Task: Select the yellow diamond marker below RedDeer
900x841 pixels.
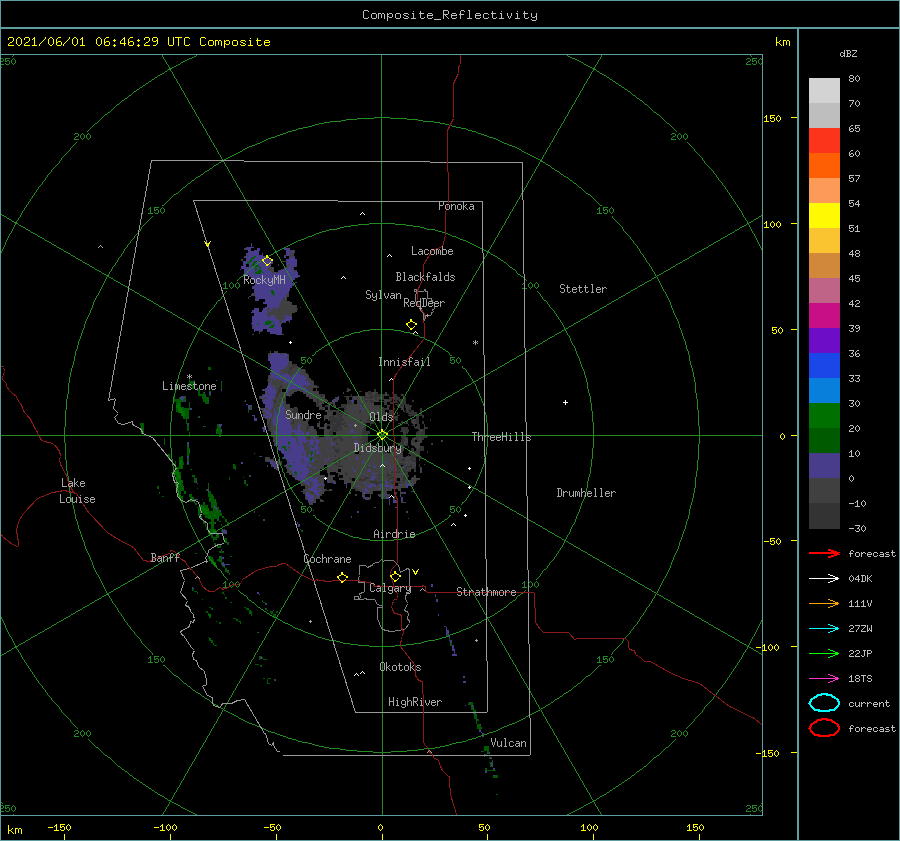Action: pos(411,325)
